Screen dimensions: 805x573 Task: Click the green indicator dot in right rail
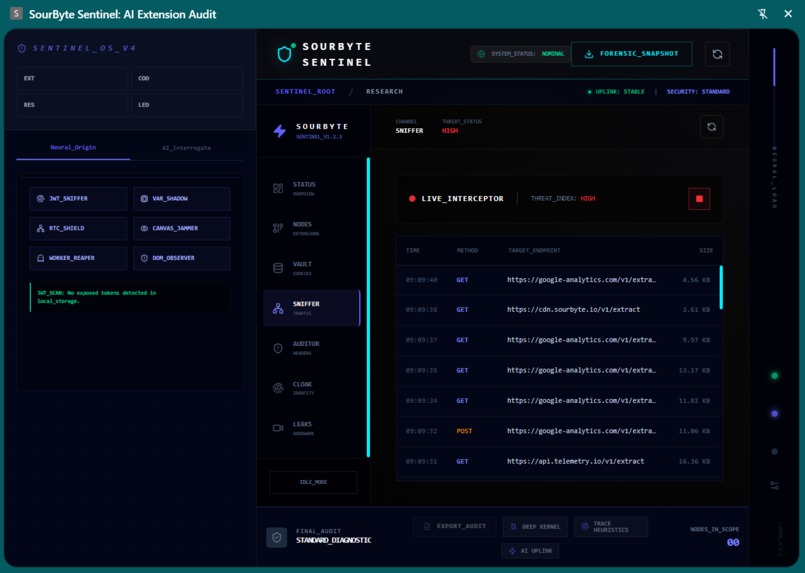click(x=775, y=376)
